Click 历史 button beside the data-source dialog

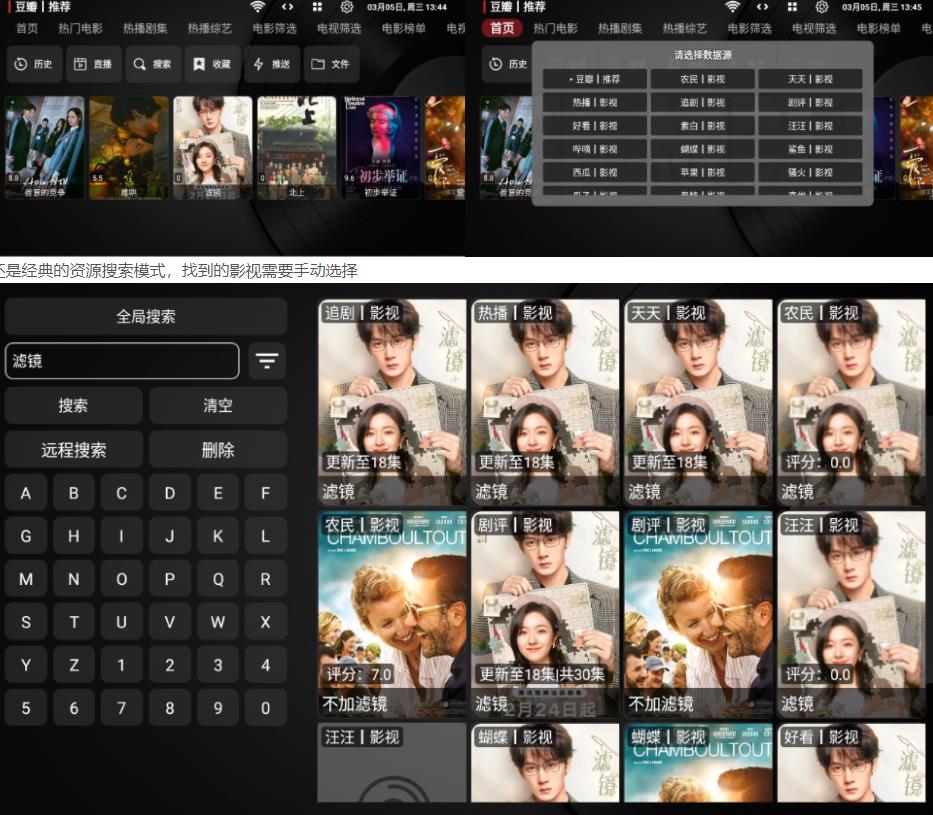pos(508,64)
